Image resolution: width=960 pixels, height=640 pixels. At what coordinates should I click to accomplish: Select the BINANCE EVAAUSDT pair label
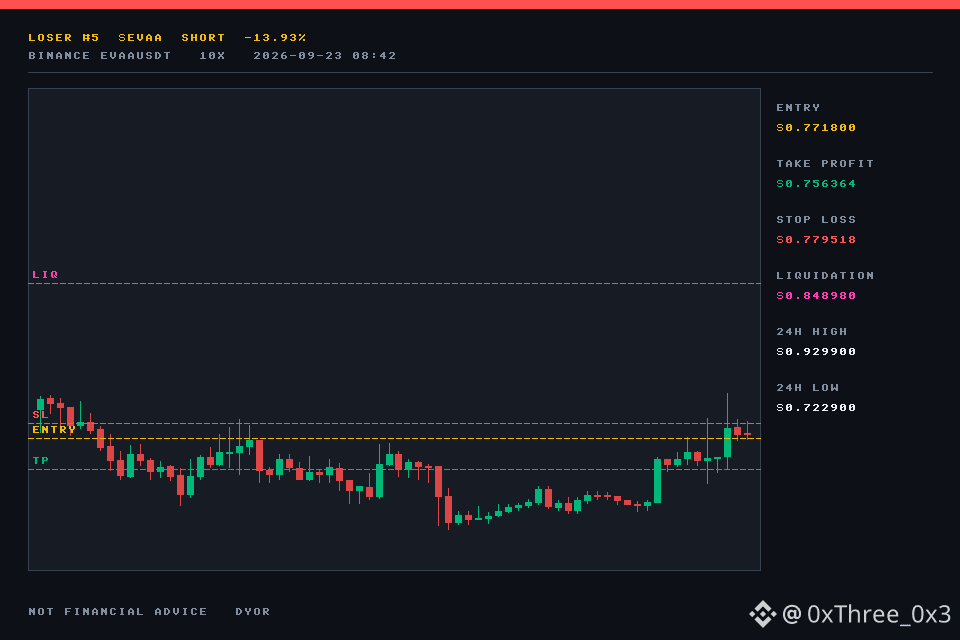click(x=100, y=56)
